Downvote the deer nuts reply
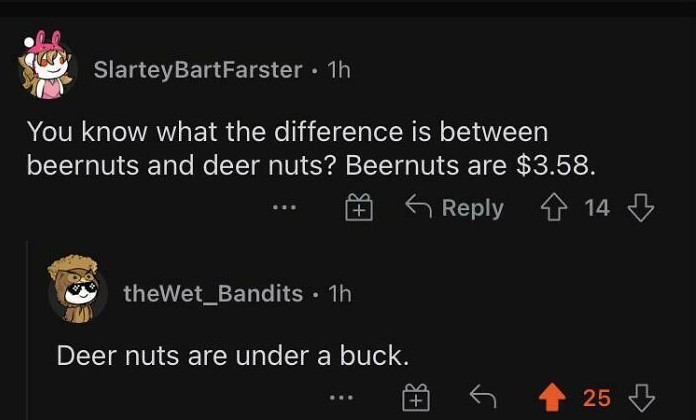696x420 pixels. click(639, 397)
